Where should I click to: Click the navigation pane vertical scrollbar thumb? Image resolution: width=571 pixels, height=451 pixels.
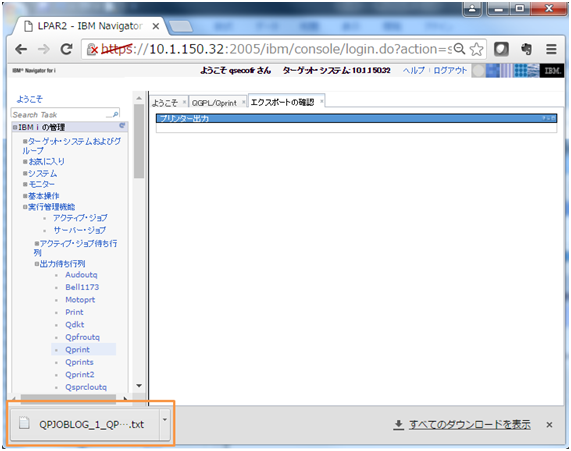(x=139, y=141)
